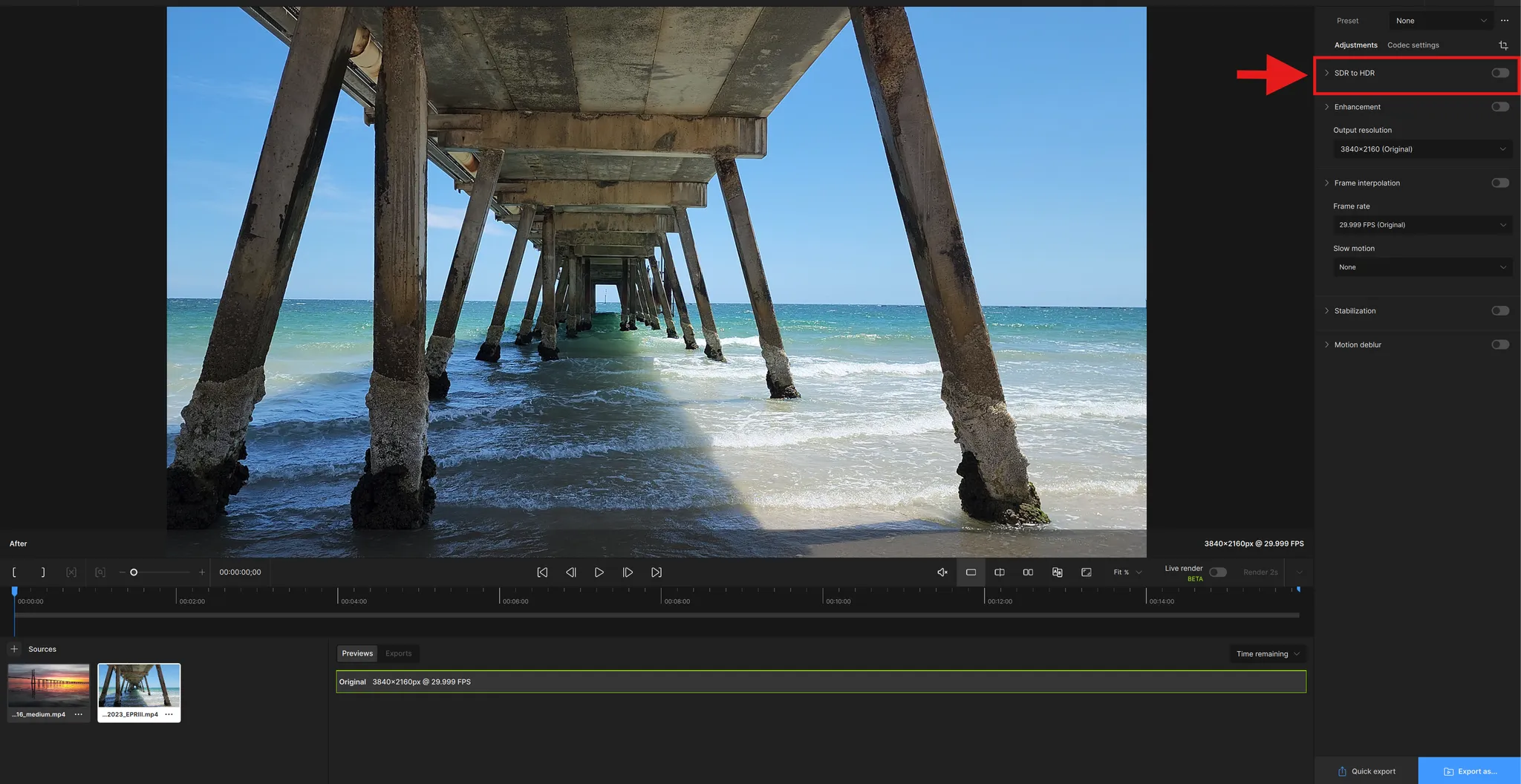Image resolution: width=1521 pixels, height=784 pixels.
Task: Jump to the start of the clip
Action: pos(542,572)
